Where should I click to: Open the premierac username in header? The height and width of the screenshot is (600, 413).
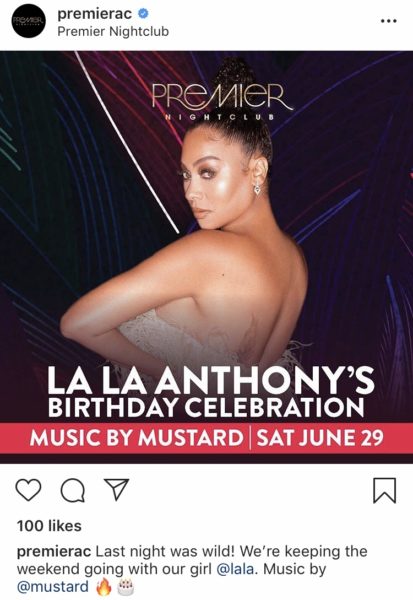click(95, 14)
